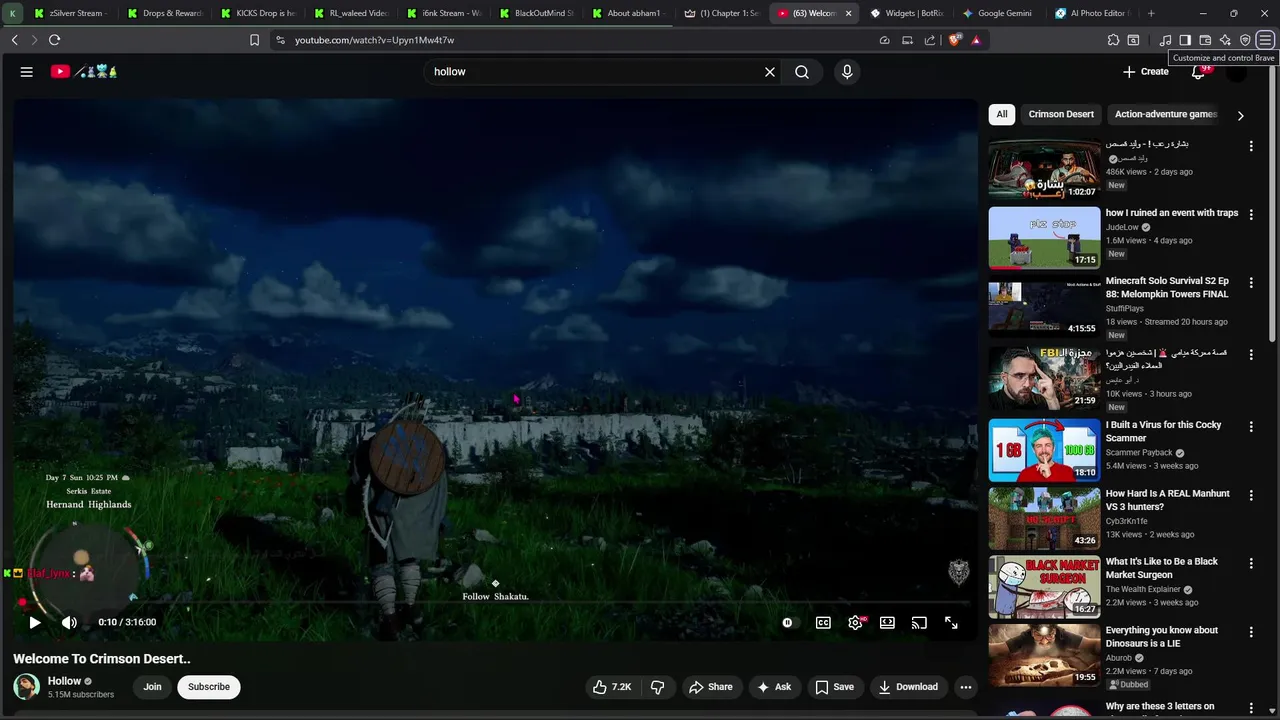Open browser extensions puzzle icon
This screenshot has width=1280, height=720.
pyautogui.click(x=1113, y=40)
